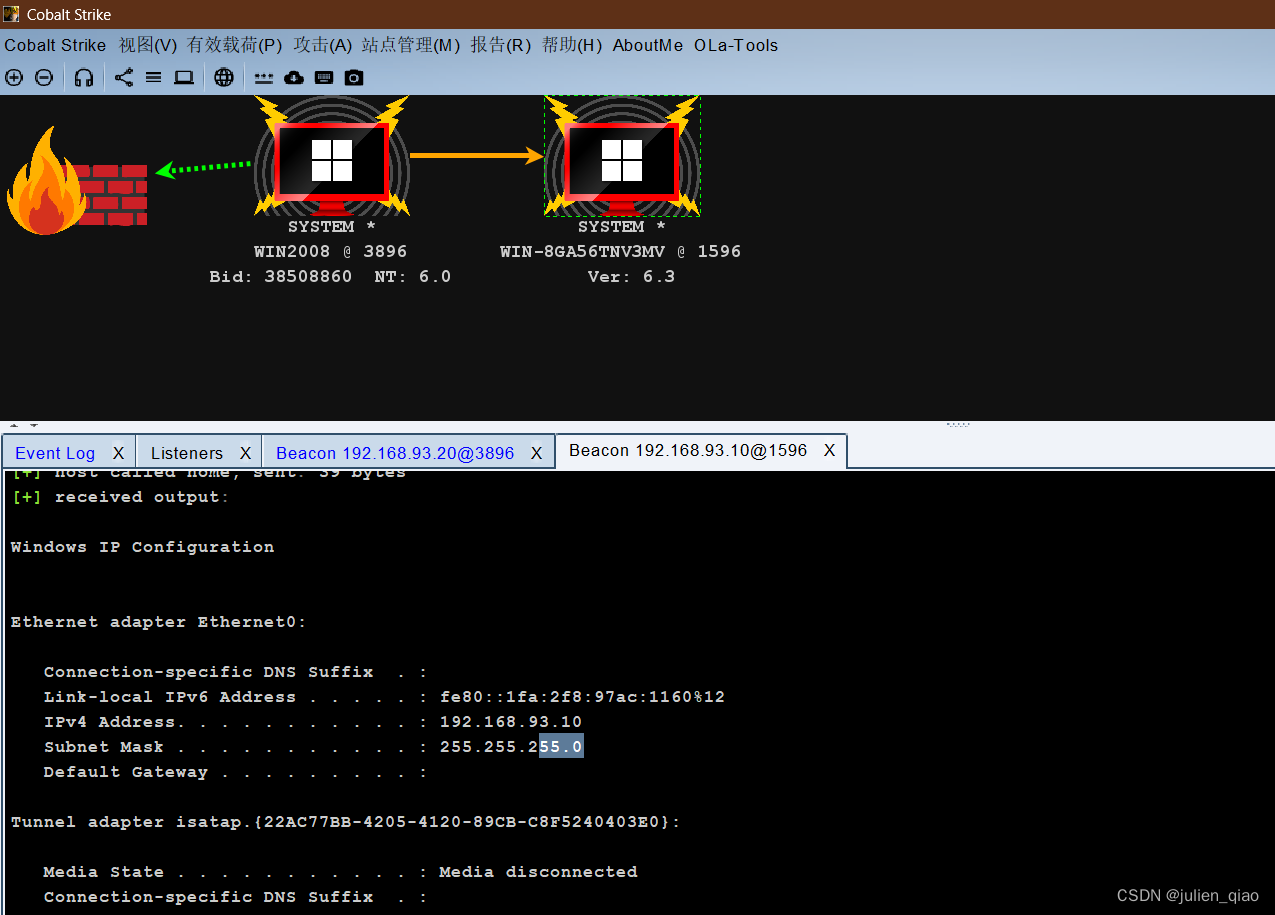The height and width of the screenshot is (915, 1275).
Task: Select the WIN-8GA56TNV3MV beacon computer icon
Action: pos(622,157)
